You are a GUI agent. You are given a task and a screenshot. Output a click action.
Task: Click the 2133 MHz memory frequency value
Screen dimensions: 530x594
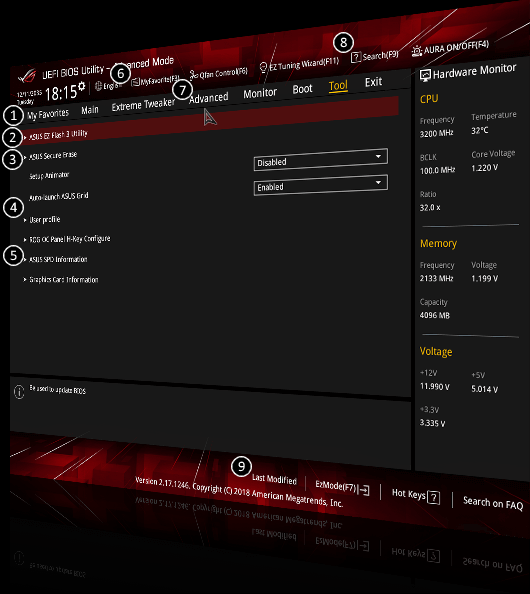point(436,278)
